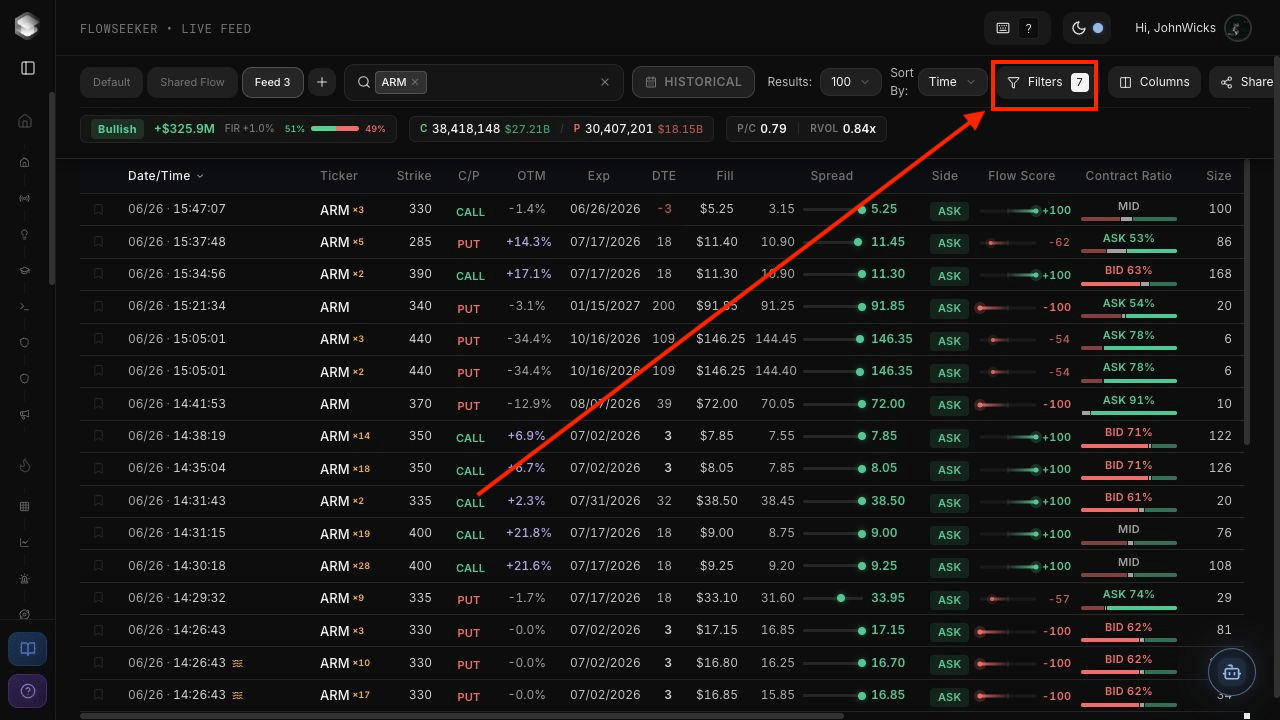Open the graduation cap education sidebar icon
The width and height of the screenshot is (1280, 720).
(x=25, y=270)
